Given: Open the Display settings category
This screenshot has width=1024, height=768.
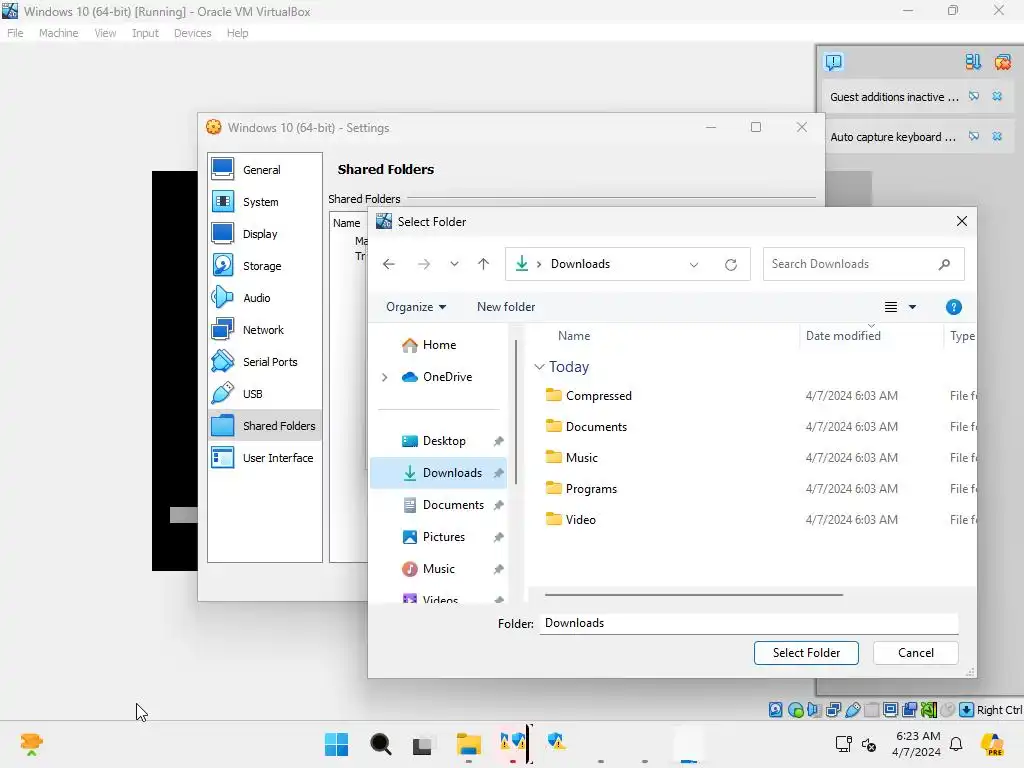Looking at the screenshot, I should point(264,234).
